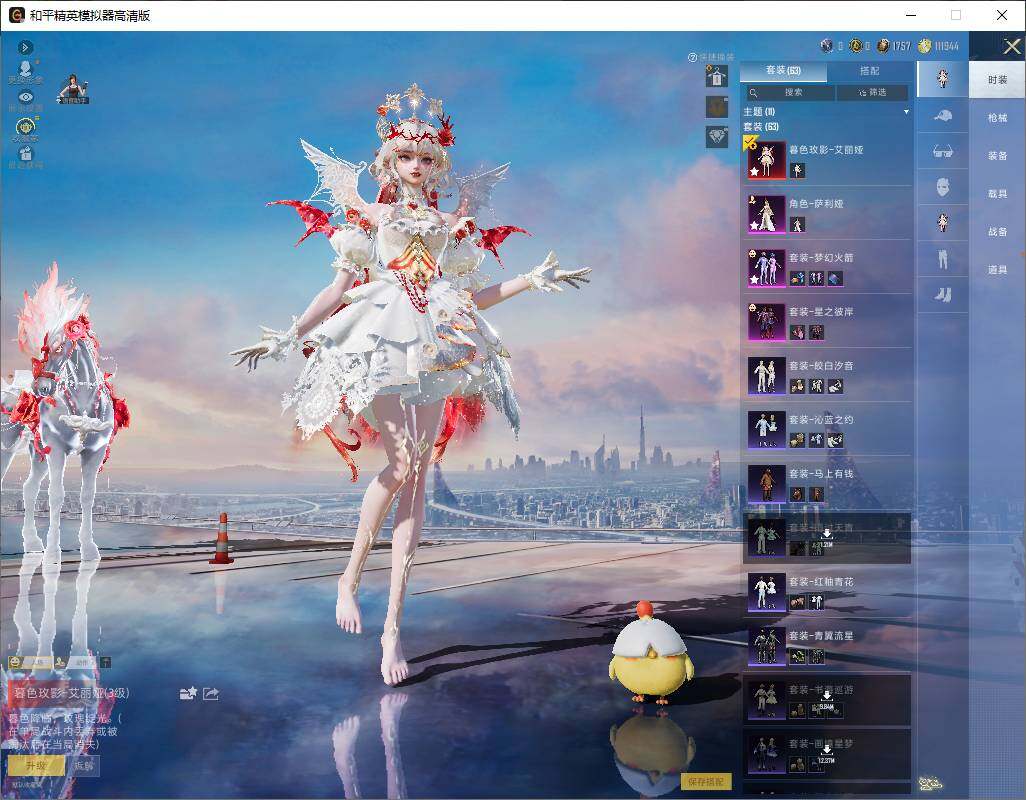This screenshot has width=1026, height=800.
Task: Select the 套装-红釉青花 outfit entry
Action: 827,591
